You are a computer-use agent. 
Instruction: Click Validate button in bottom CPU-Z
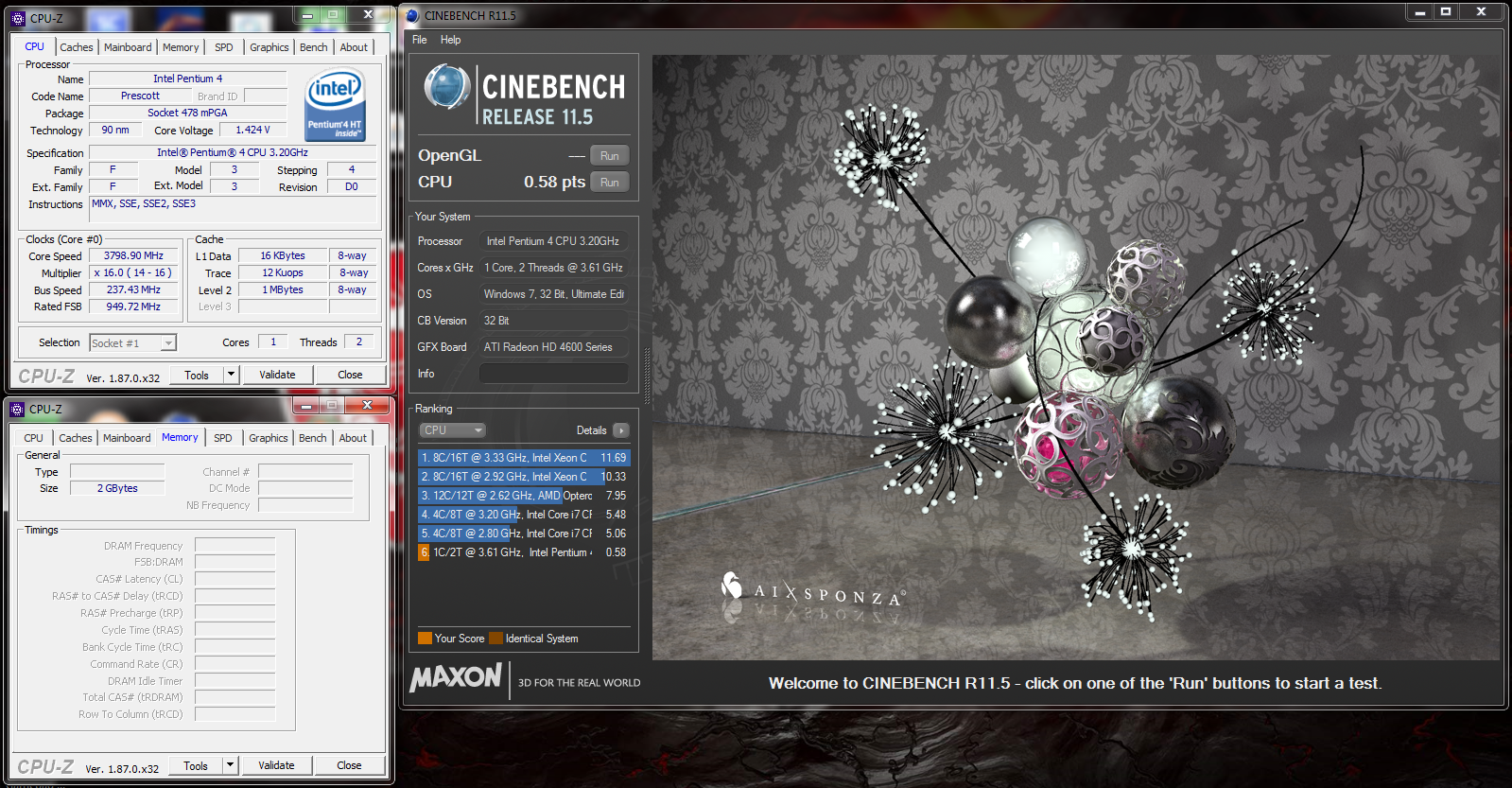click(276, 765)
